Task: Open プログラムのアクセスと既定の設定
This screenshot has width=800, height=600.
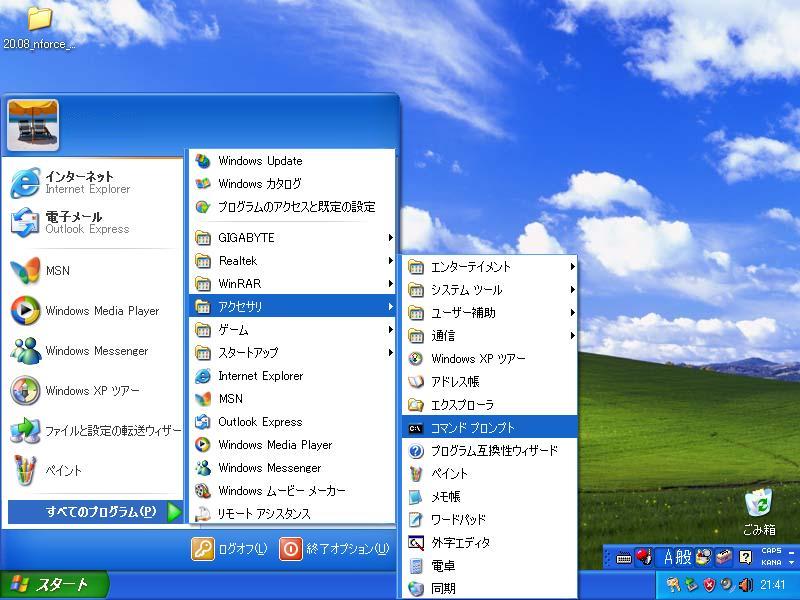Action: coord(292,207)
